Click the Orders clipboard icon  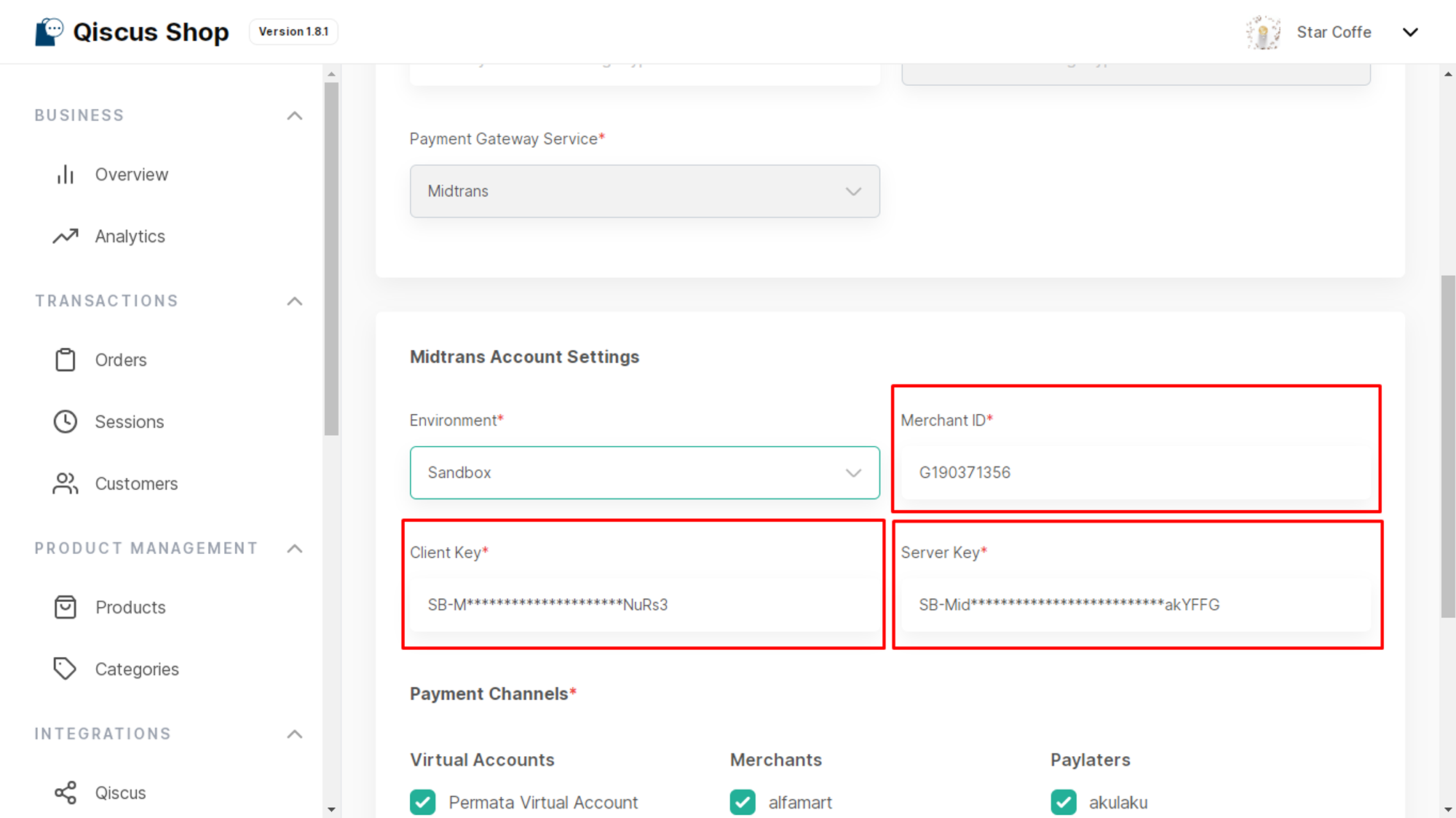tap(66, 360)
